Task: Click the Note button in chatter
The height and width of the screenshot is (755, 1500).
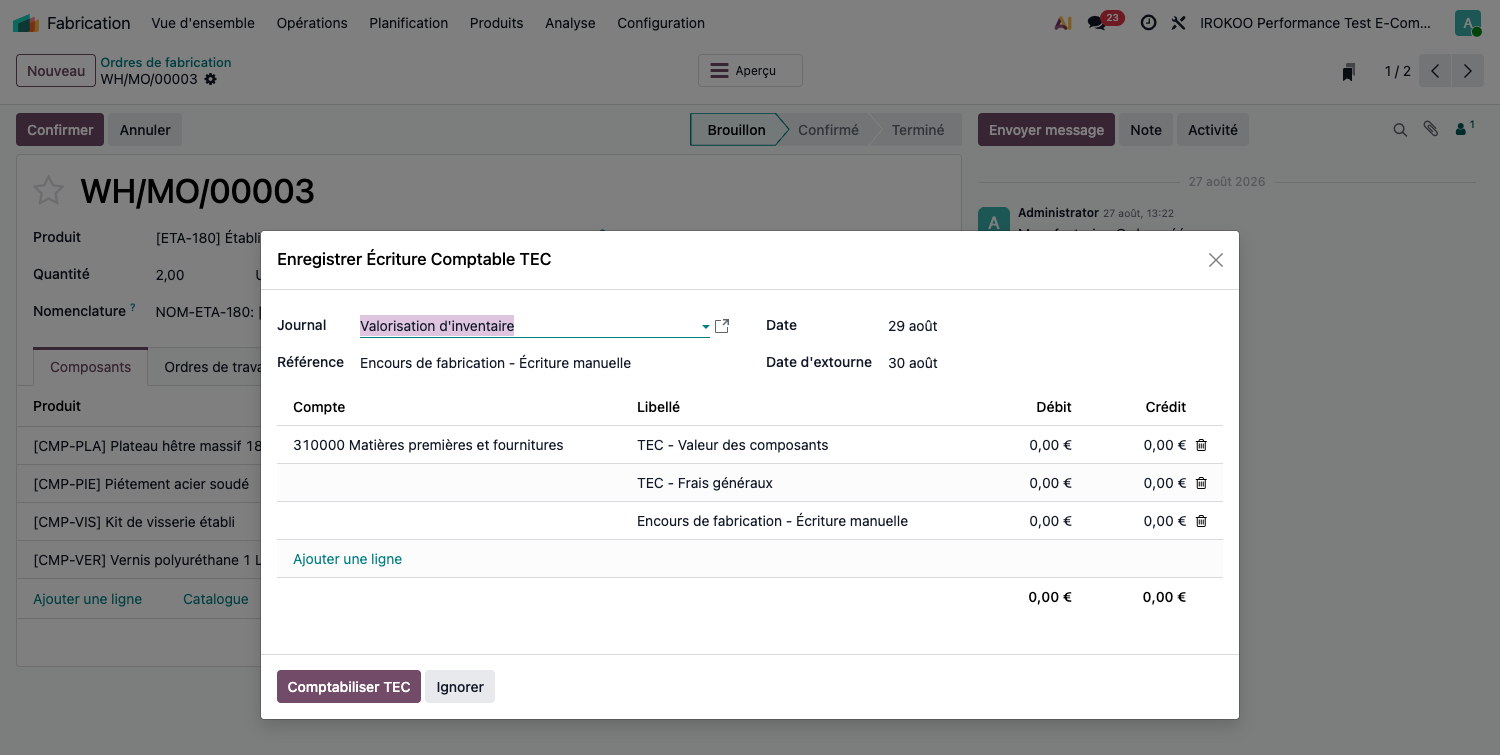Action: click(x=1146, y=130)
